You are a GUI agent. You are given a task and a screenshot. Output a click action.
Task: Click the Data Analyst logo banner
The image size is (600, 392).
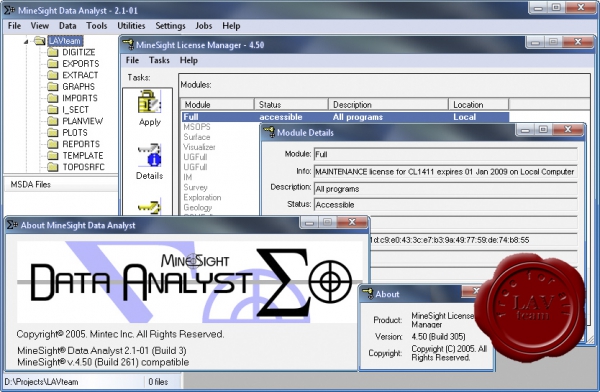tap(190, 281)
